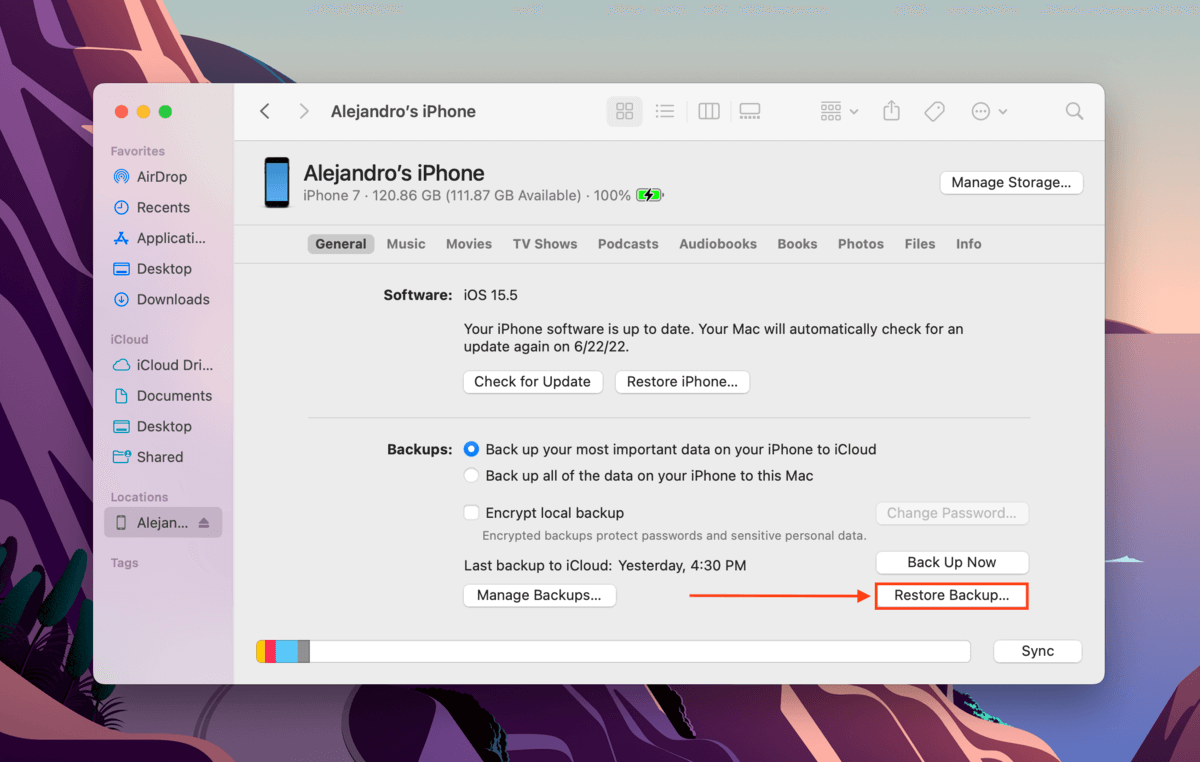1200x762 pixels.
Task: Click the gray segment of storage bar
Action: (x=304, y=651)
